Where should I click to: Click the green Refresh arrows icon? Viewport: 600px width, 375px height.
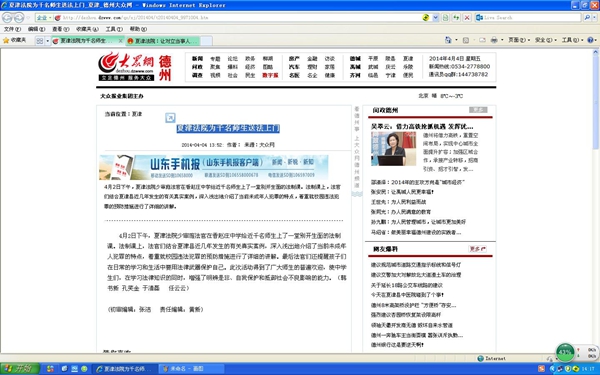tap(456, 18)
